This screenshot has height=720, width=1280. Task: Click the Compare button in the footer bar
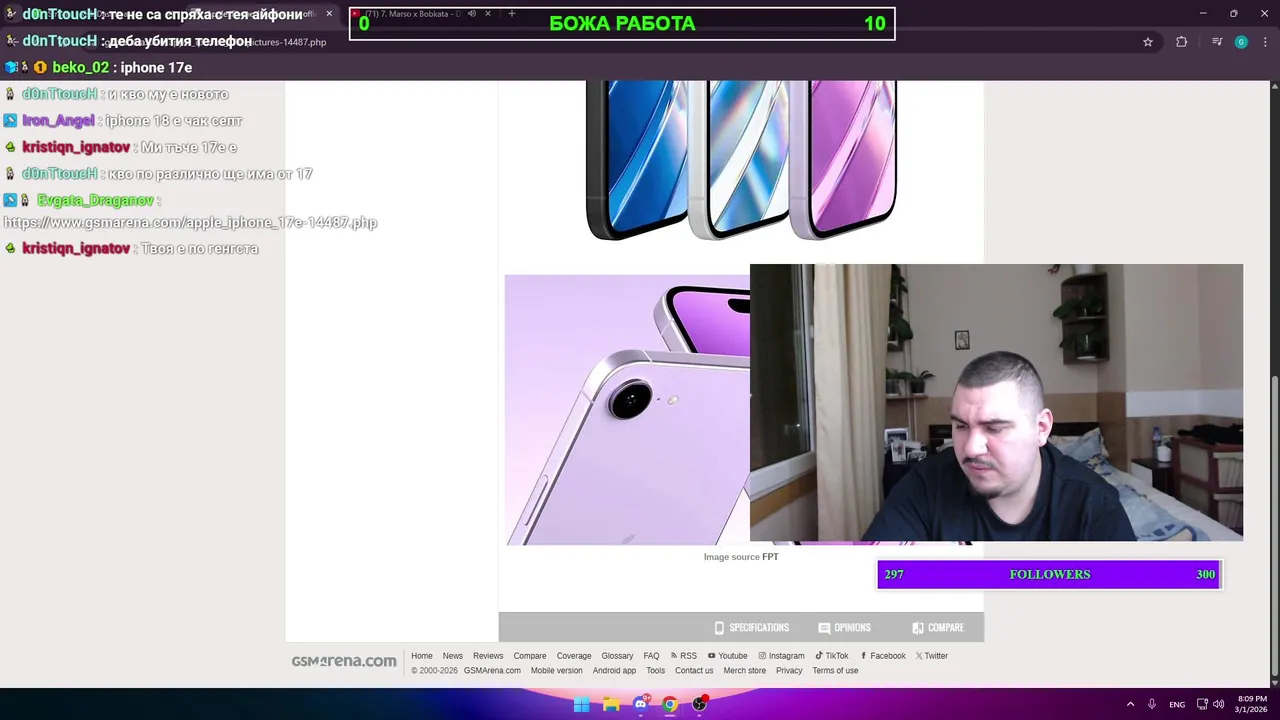tap(938, 627)
